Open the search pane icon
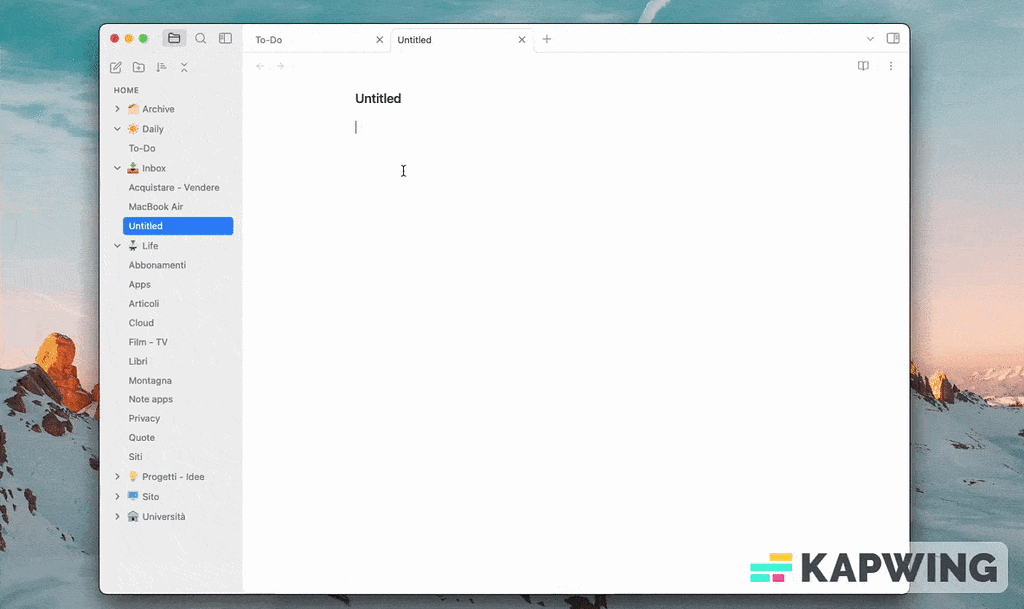The height and width of the screenshot is (609, 1024). tap(200, 38)
